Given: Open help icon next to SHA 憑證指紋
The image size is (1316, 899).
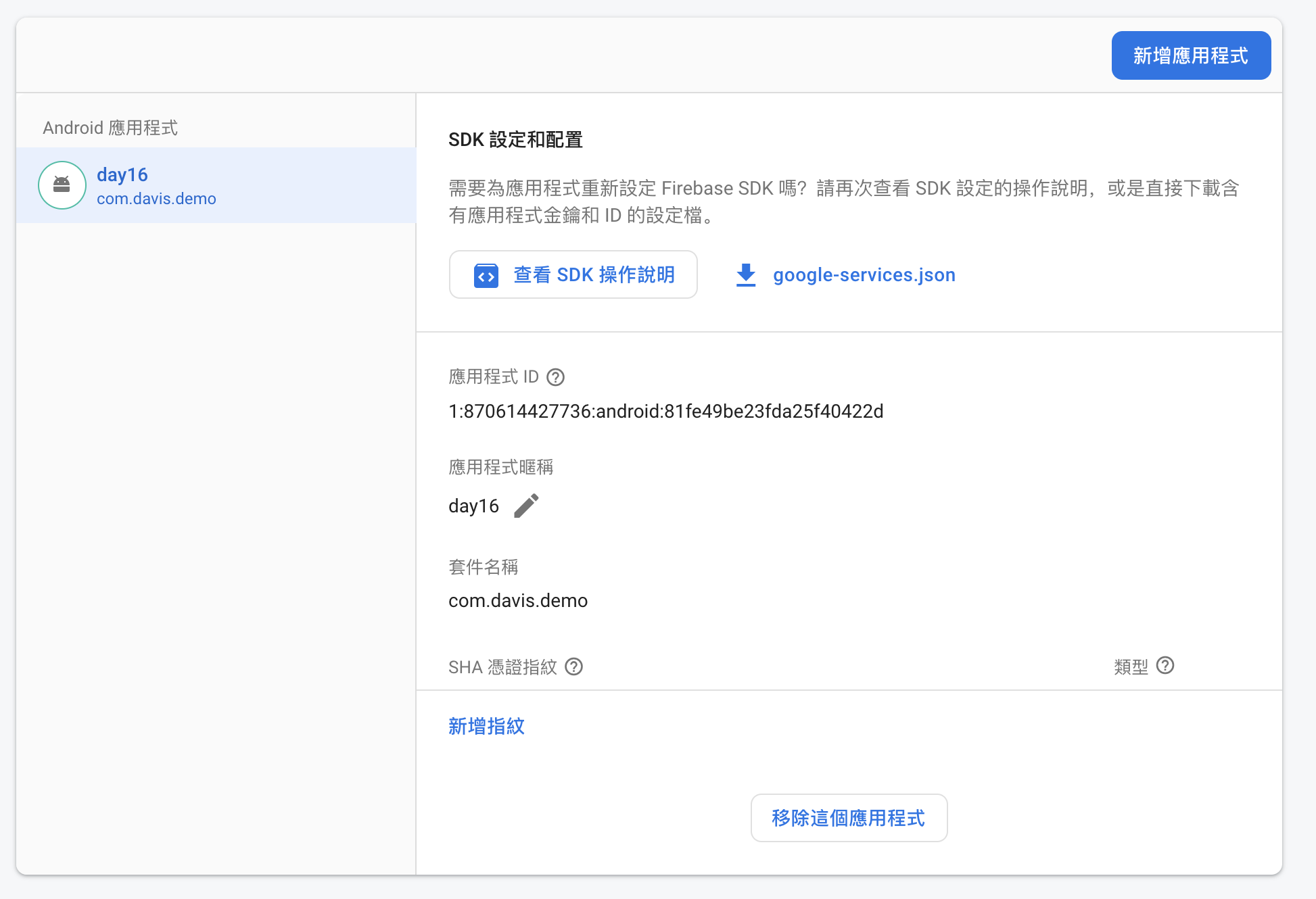Looking at the screenshot, I should [573, 667].
